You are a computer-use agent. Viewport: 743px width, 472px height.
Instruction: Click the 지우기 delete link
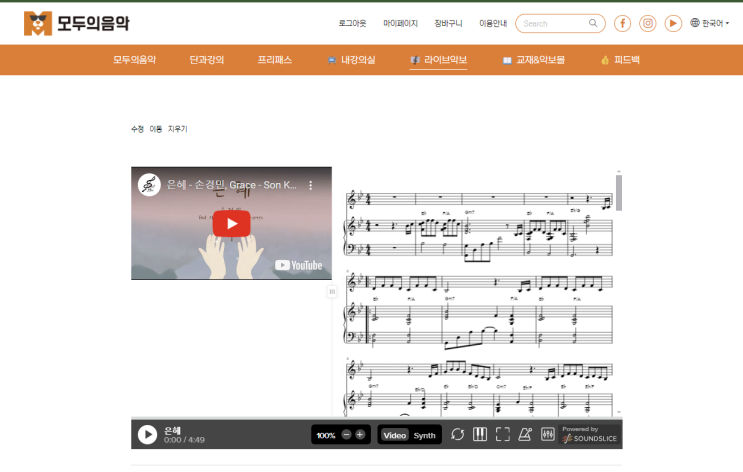(178, 129)
